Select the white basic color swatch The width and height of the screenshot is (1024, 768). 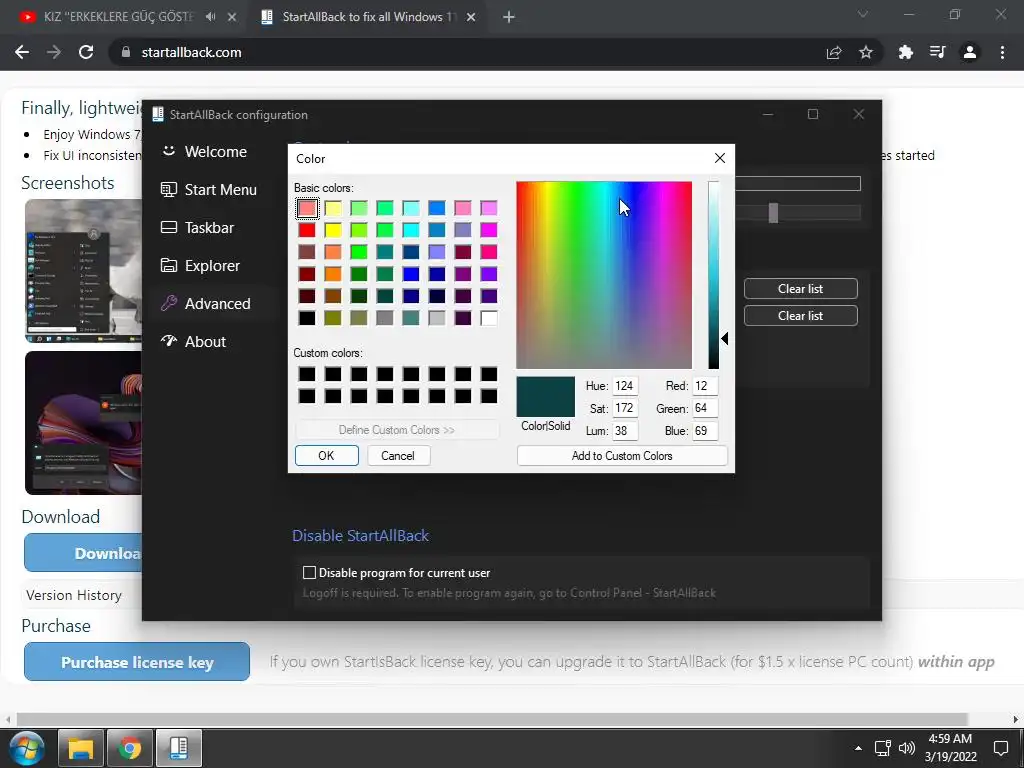[489, 318]
